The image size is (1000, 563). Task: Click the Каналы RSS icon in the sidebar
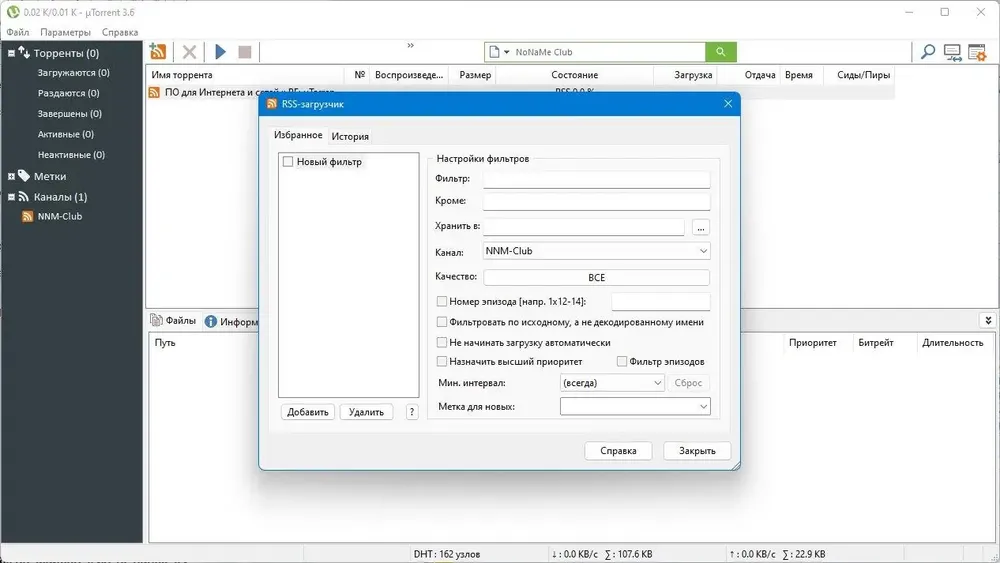click(x=24, y=197)
